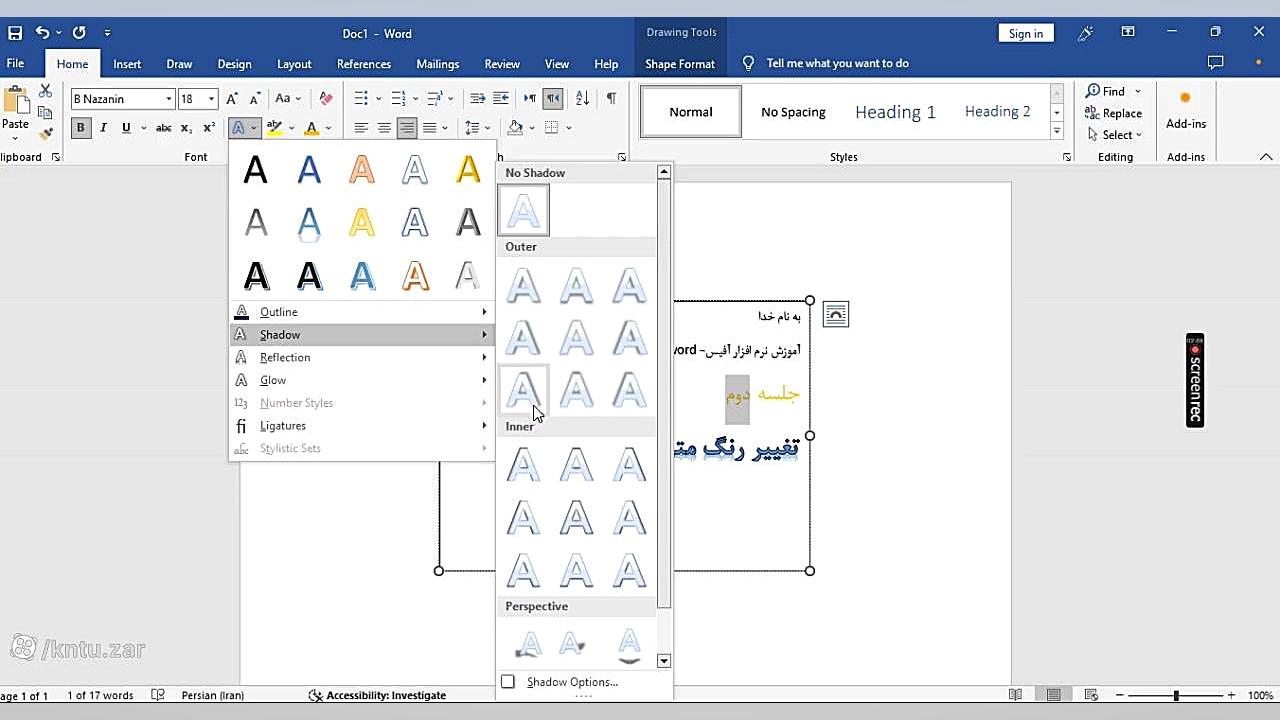Click the Undo arrow icon
Screen dimensions: 1280x720
click(42, 33)
